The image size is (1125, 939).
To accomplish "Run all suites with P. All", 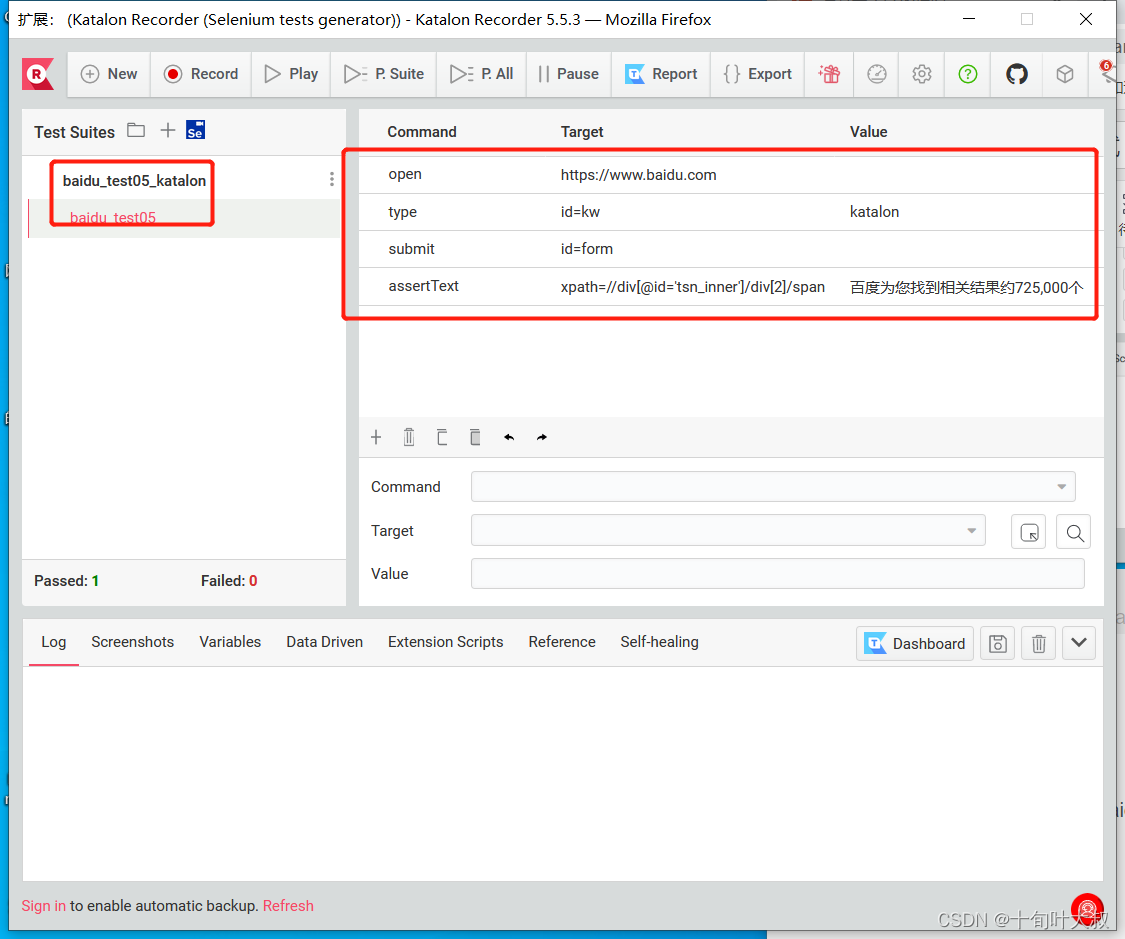I will tap(481, 74).
